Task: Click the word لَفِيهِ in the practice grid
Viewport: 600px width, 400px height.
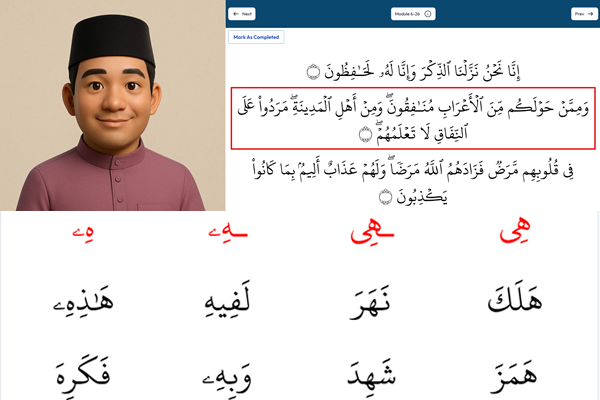Action: [x=227, y=300]
